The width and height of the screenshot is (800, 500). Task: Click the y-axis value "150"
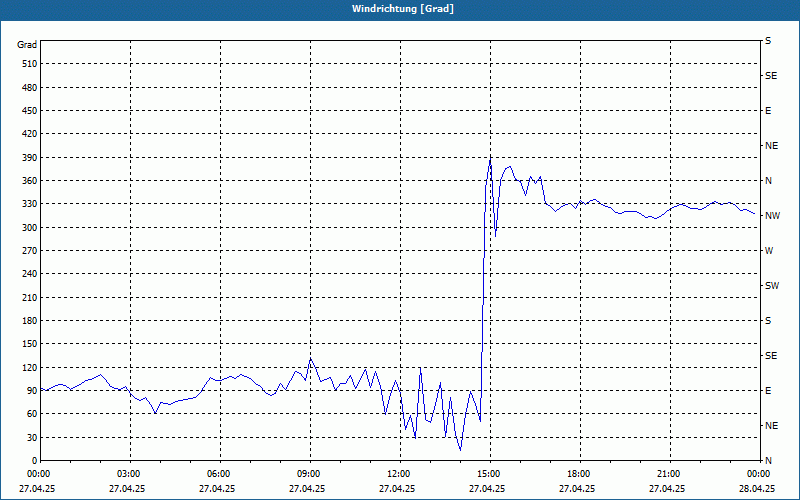pyautogui.click(x=30, y=344)
